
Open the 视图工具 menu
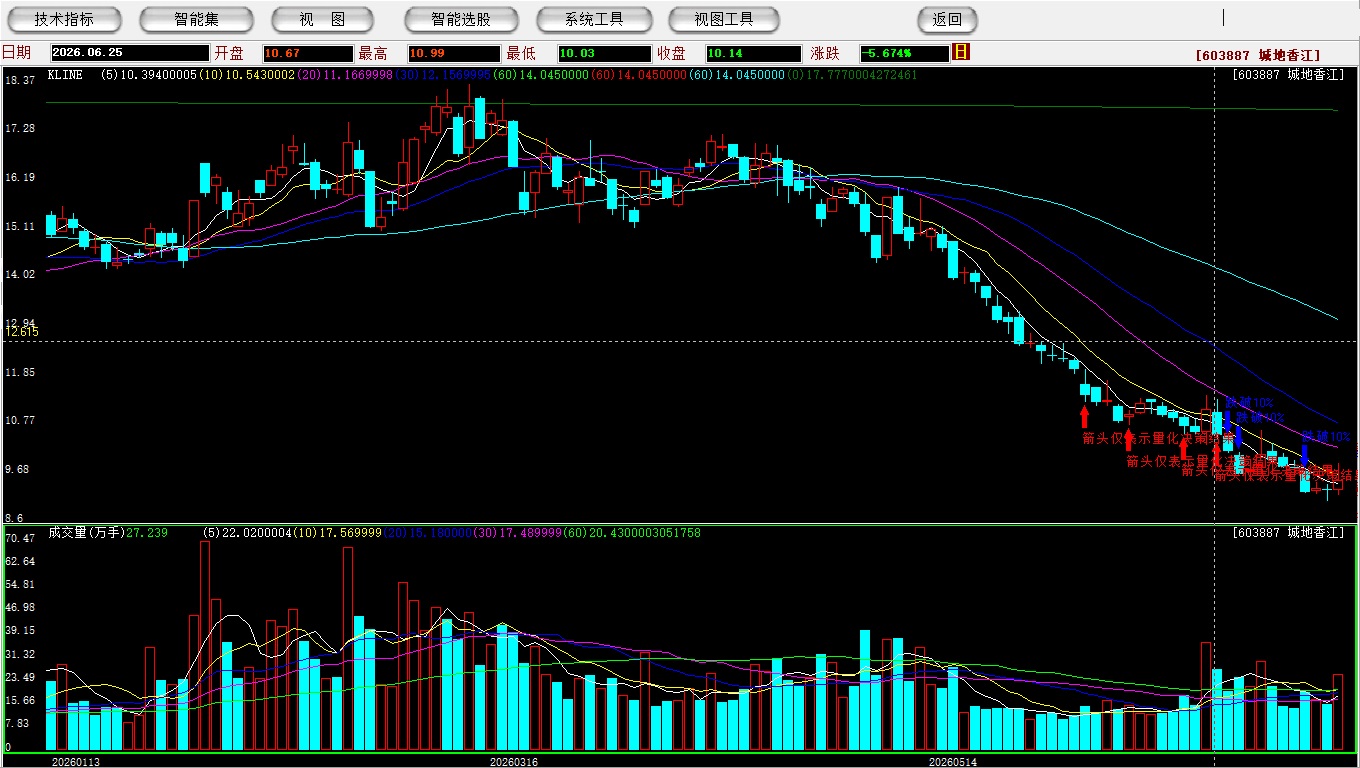[x=725, y=19]
